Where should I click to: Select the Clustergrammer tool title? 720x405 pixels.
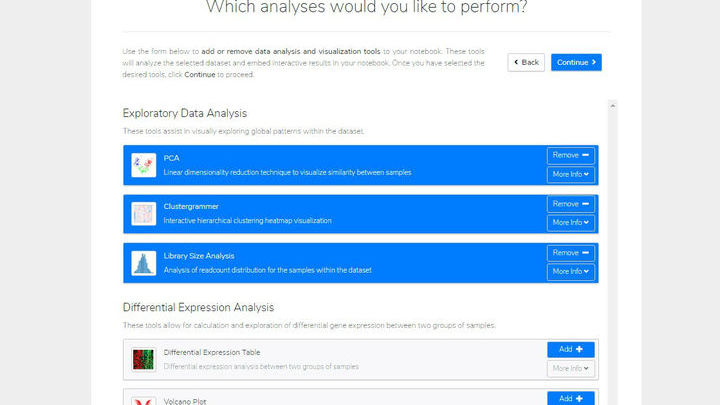coord(191,207)
